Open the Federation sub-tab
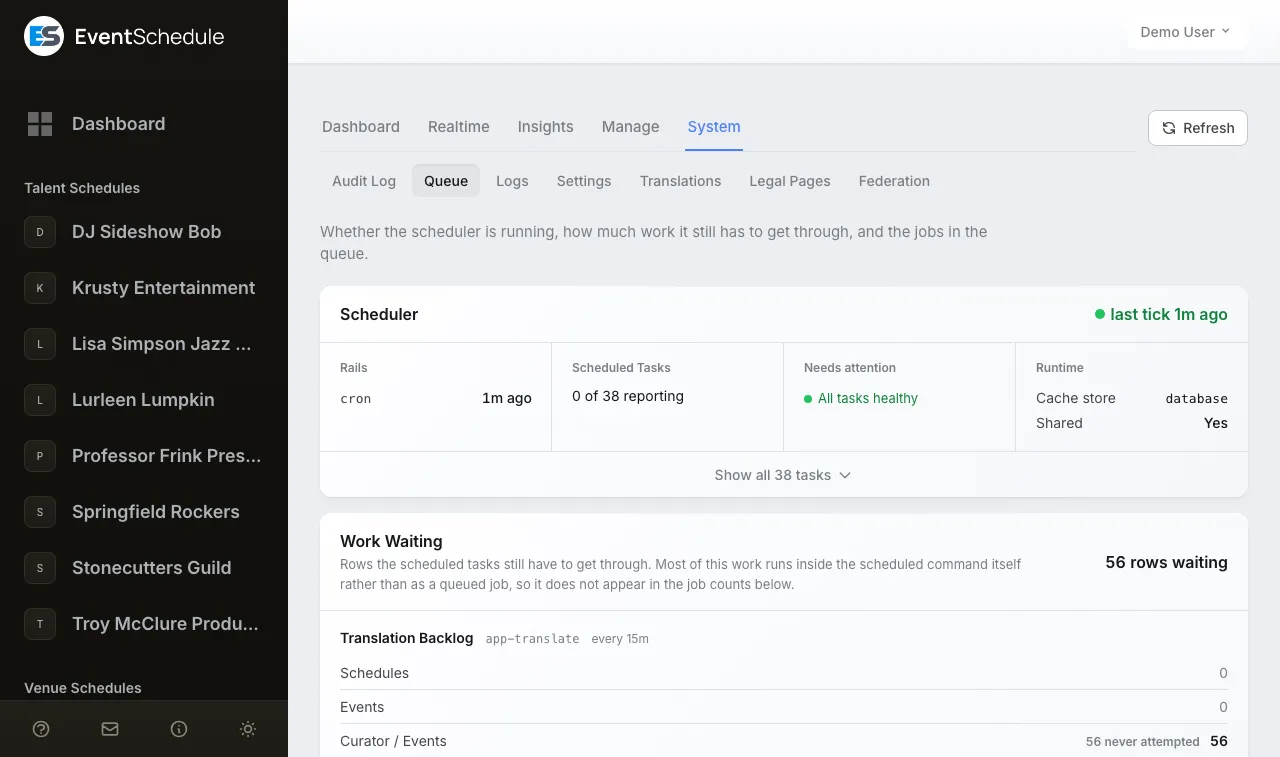This screenshot has width=1280, height=757. click(894, 181)
